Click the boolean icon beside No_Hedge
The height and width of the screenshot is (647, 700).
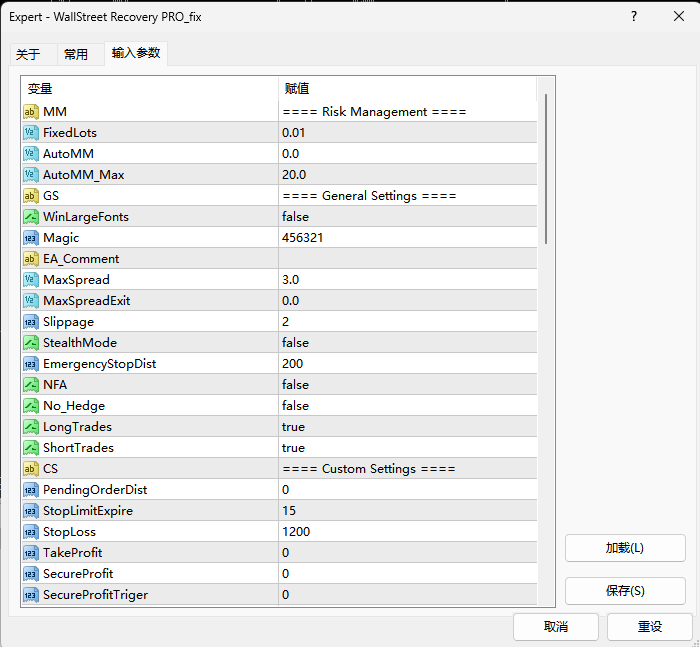(31, 405)
